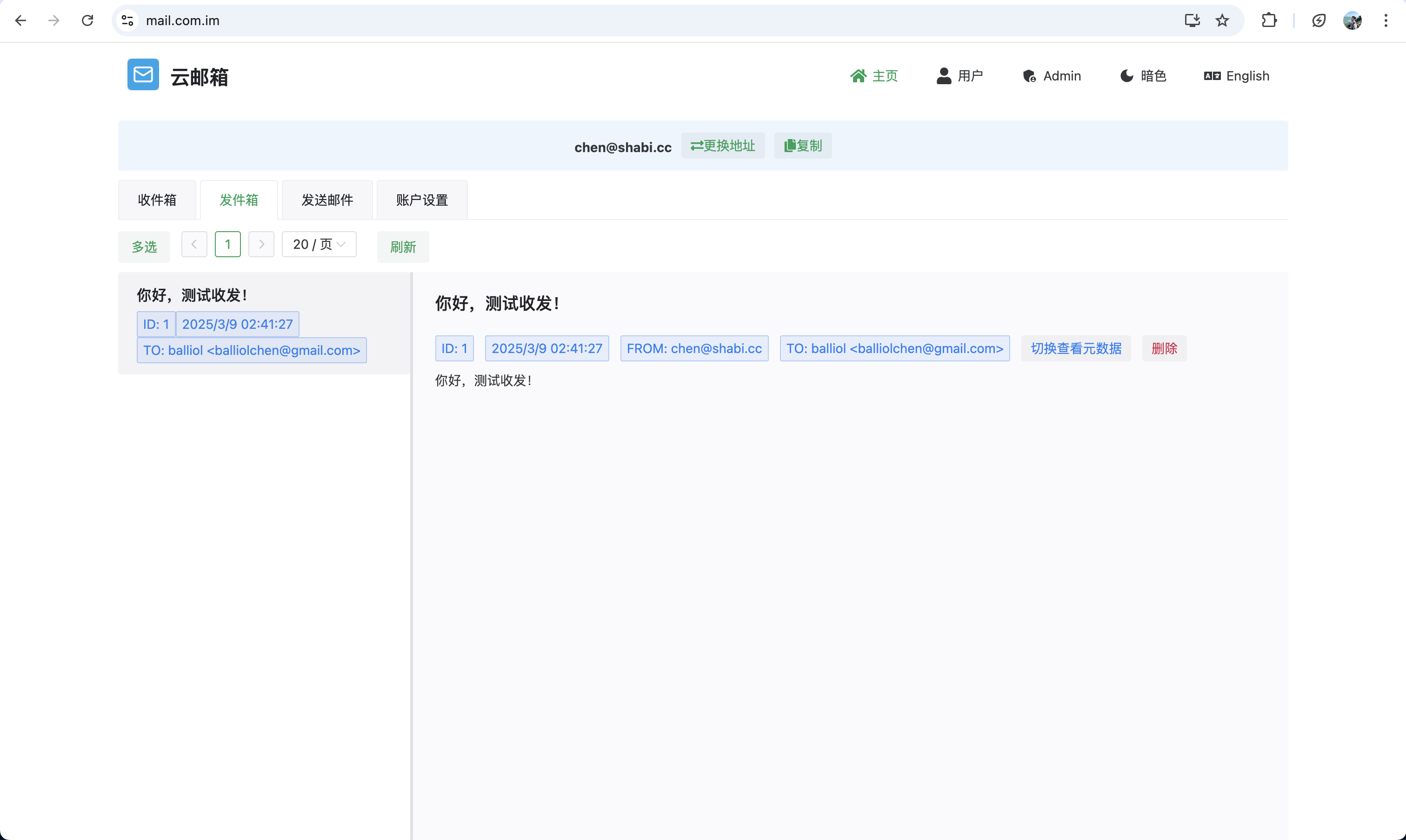Viewport: 1406px width, 840px height.
Task: Click the 更换地址 button
Action: pos(722,146)
